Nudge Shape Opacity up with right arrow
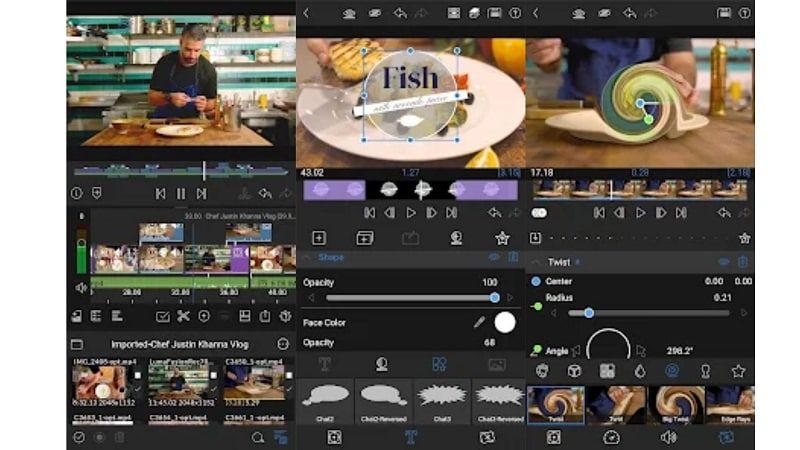 click(510, 298)
